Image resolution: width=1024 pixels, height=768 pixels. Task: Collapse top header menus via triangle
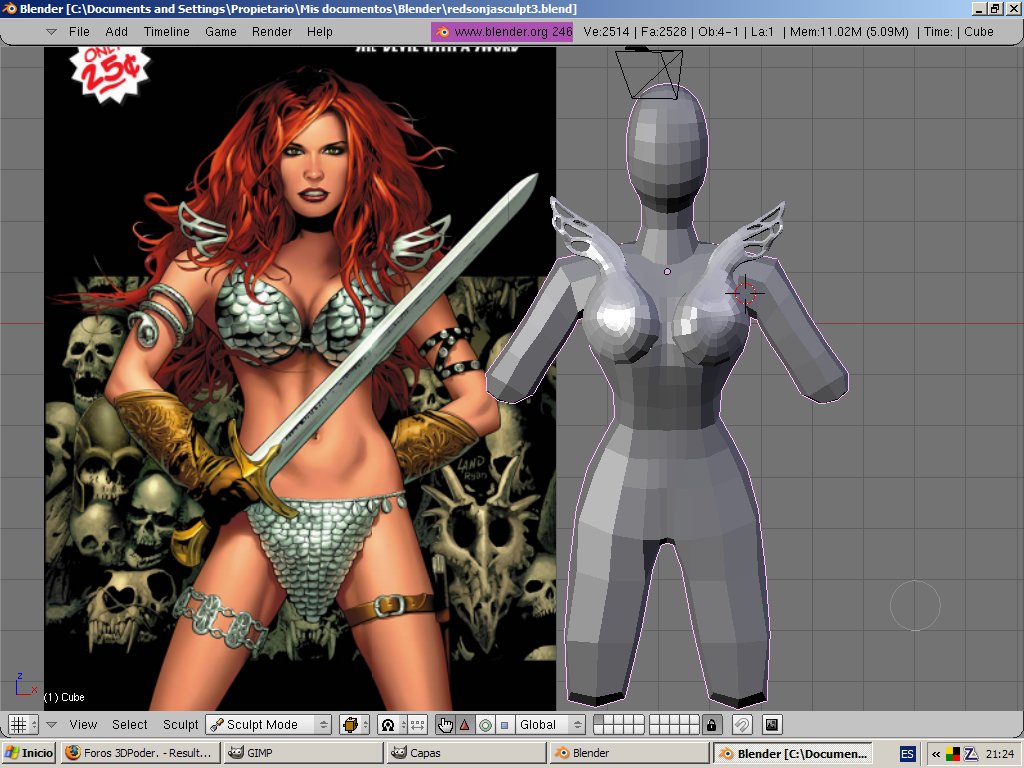pos(51,31)
